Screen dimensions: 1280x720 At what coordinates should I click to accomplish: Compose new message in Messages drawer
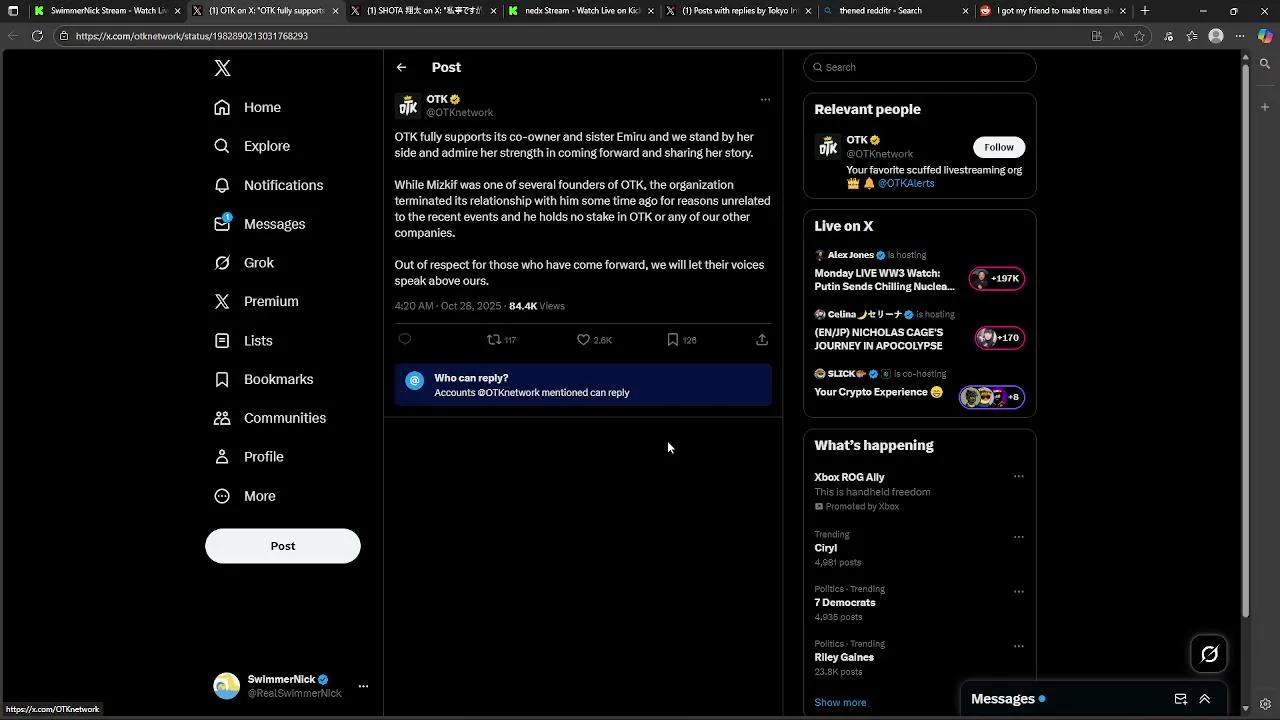coord(1180,699)
